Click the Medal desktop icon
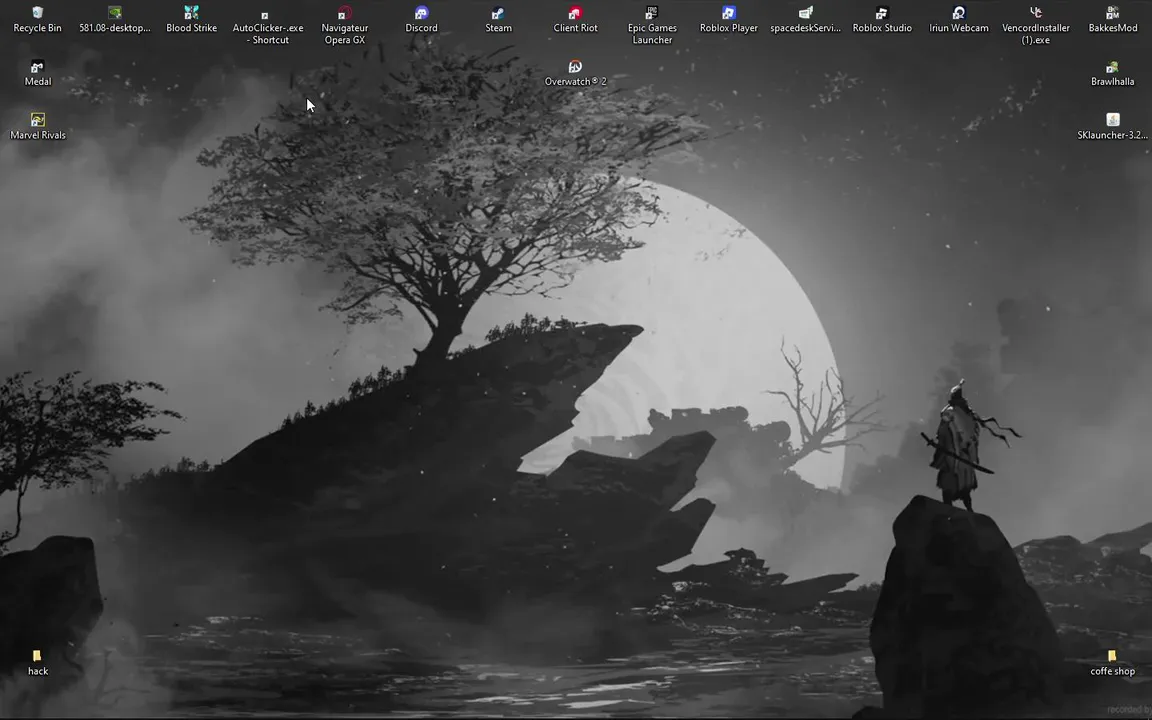The width and height of the screenshot is (1152, 720). 37,73
